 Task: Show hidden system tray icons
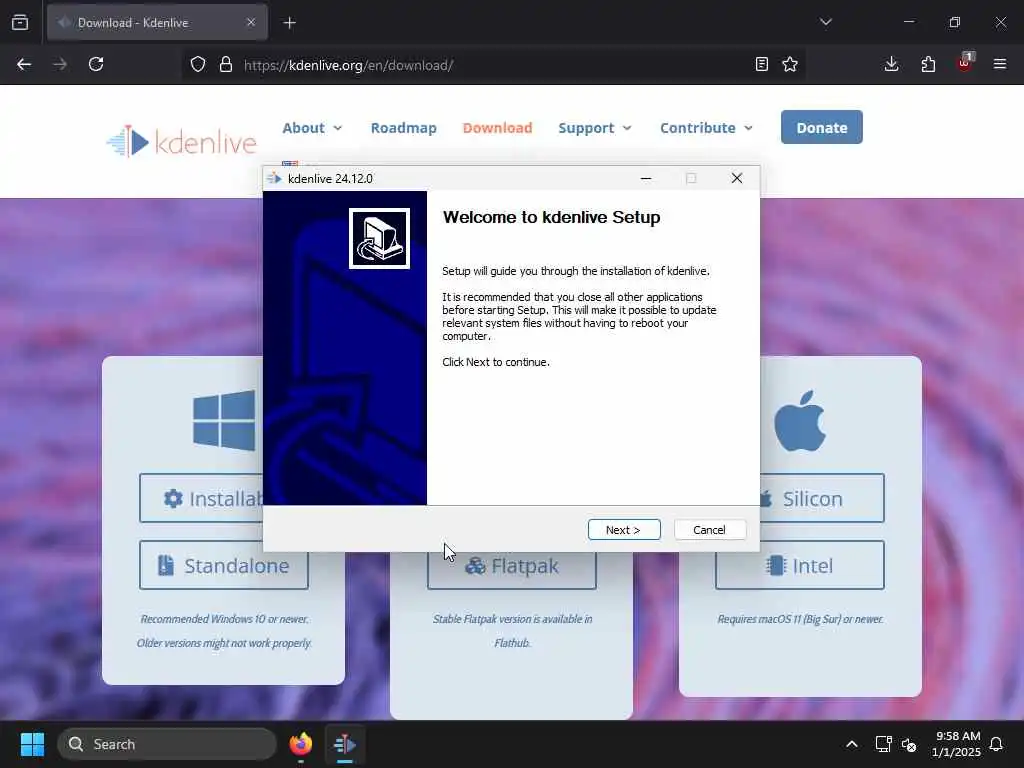852,744
